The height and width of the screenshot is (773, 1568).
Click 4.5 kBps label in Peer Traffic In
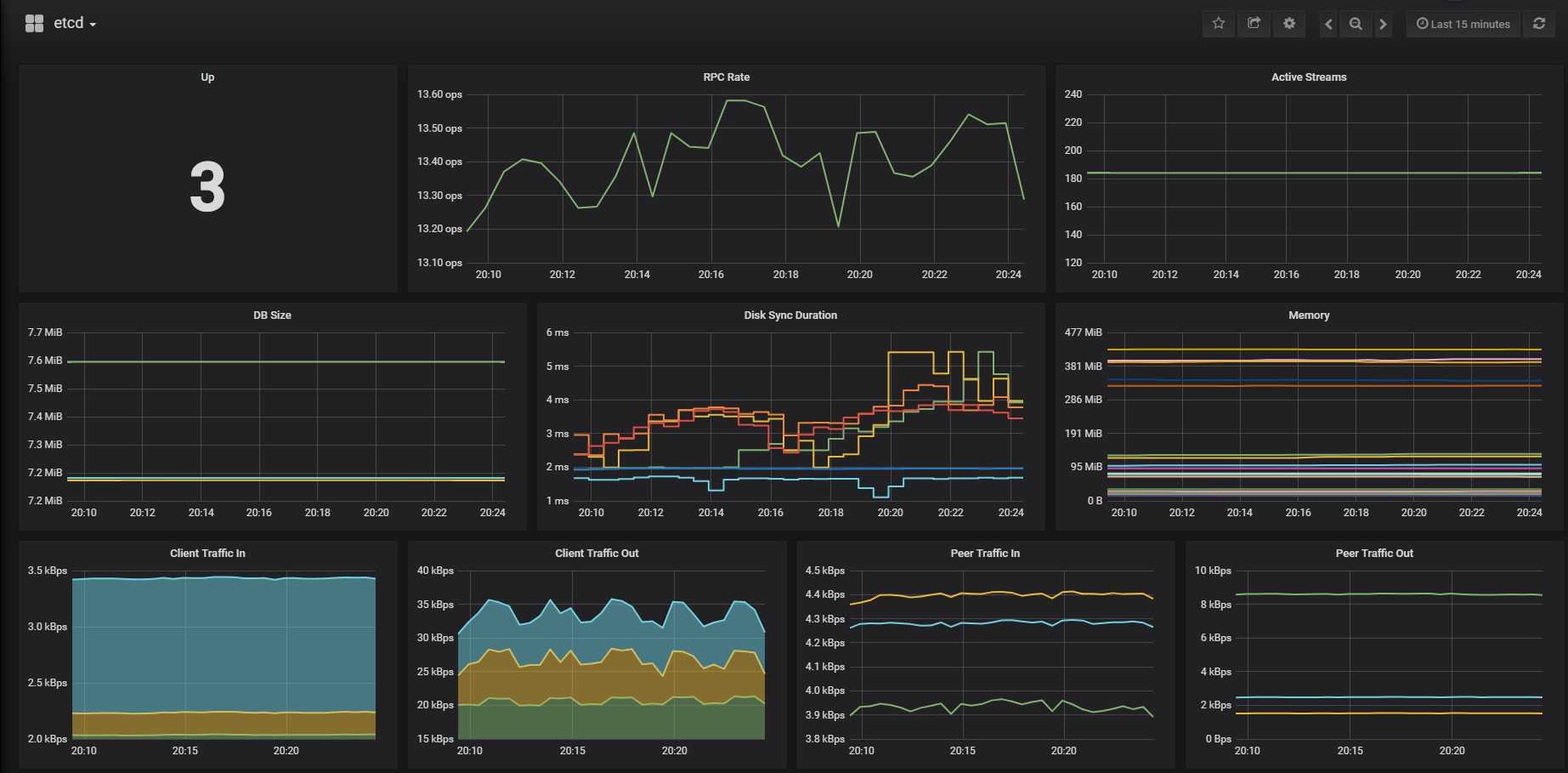point(825,571)
